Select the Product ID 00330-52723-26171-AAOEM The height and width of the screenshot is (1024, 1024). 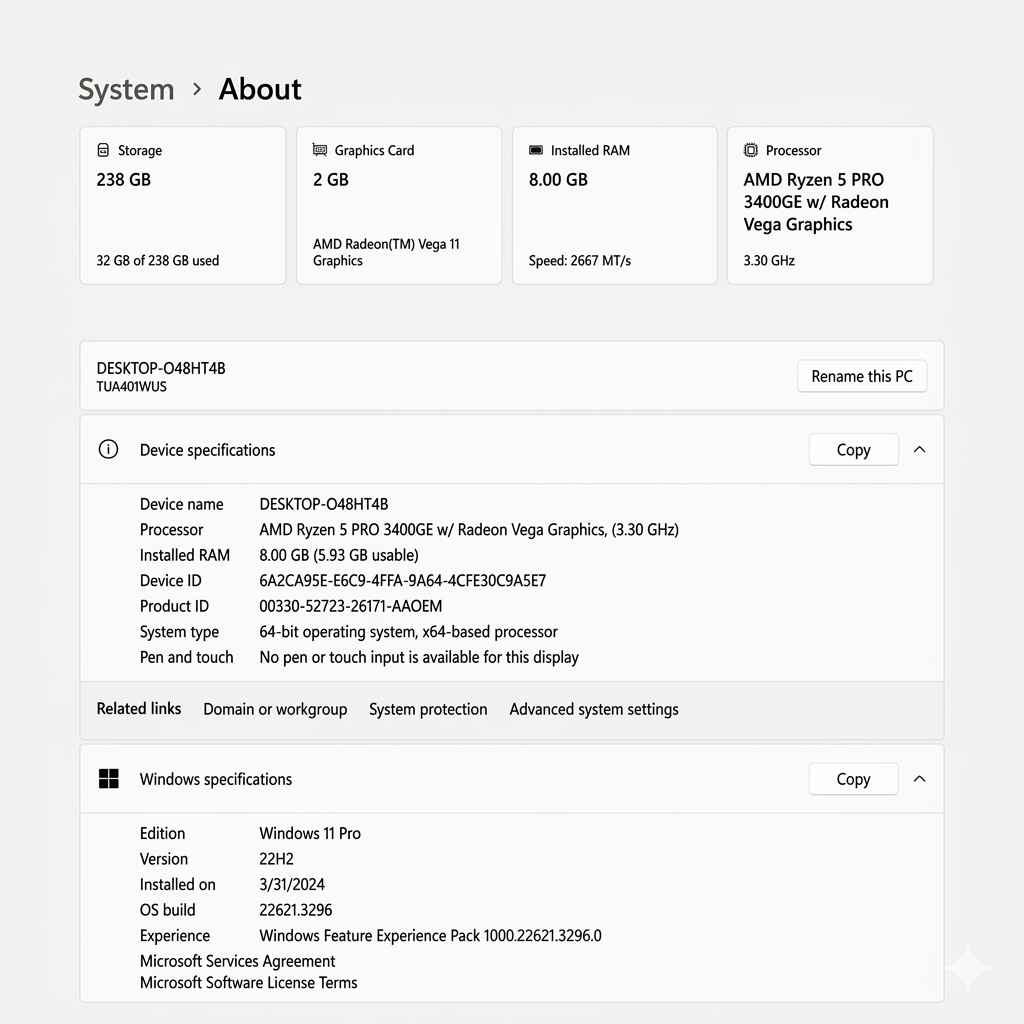350,606
